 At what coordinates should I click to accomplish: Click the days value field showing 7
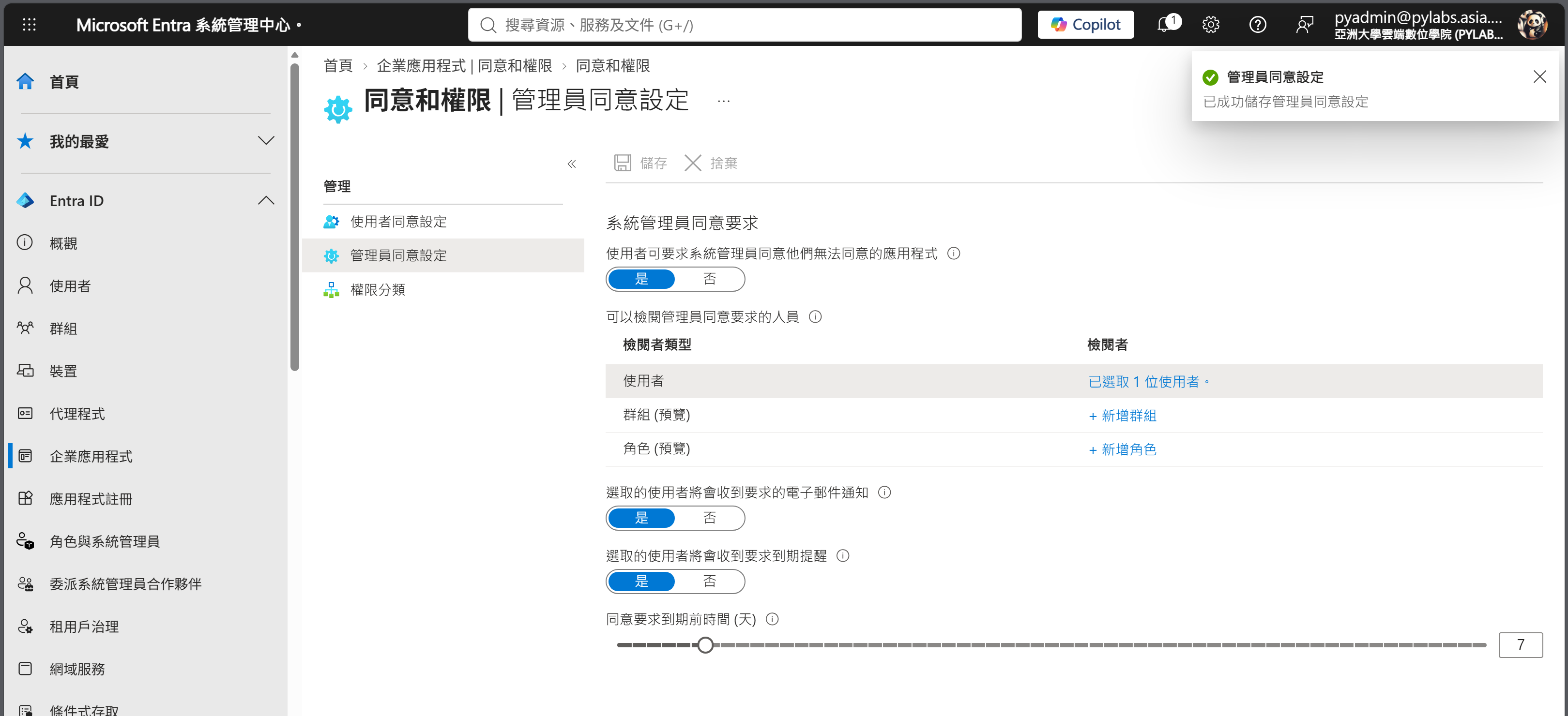1520,645
